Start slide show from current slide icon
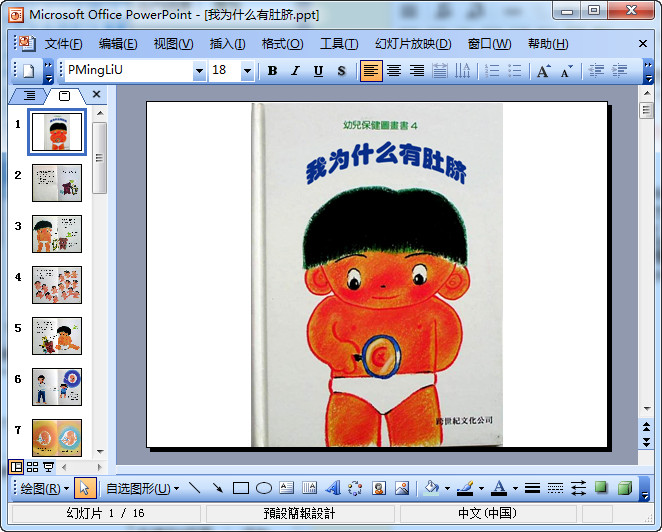Image resolution: width=662 pixels, height=532 pixels. 49,467
